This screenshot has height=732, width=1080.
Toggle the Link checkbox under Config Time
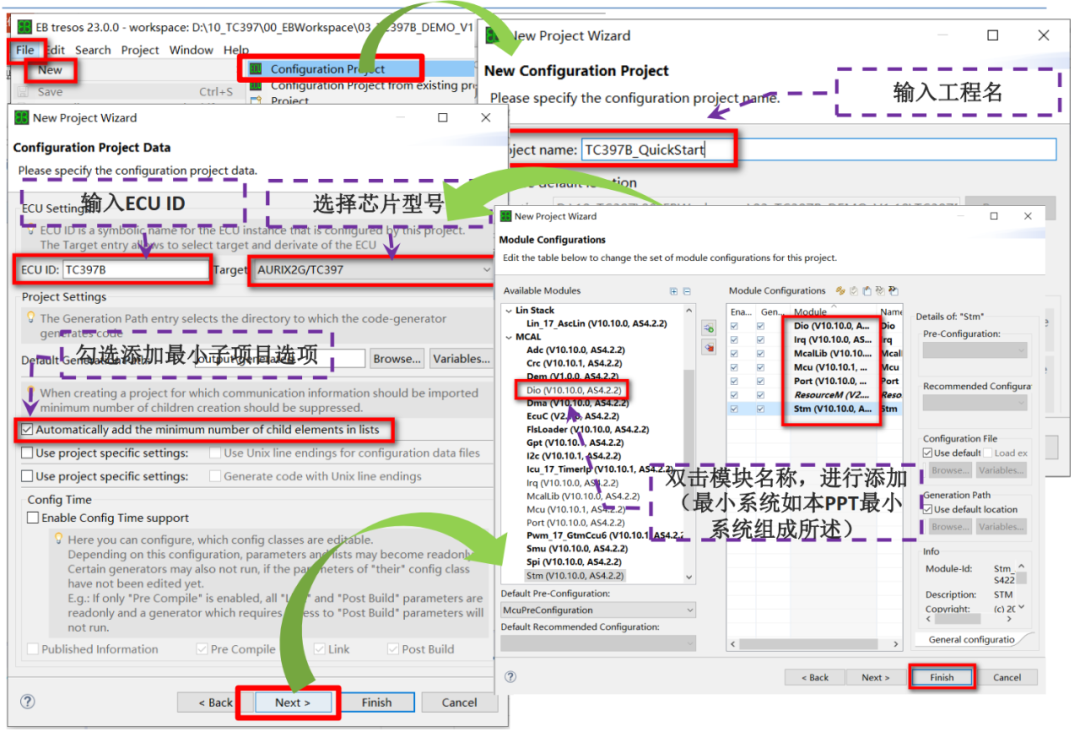point(319,649)
